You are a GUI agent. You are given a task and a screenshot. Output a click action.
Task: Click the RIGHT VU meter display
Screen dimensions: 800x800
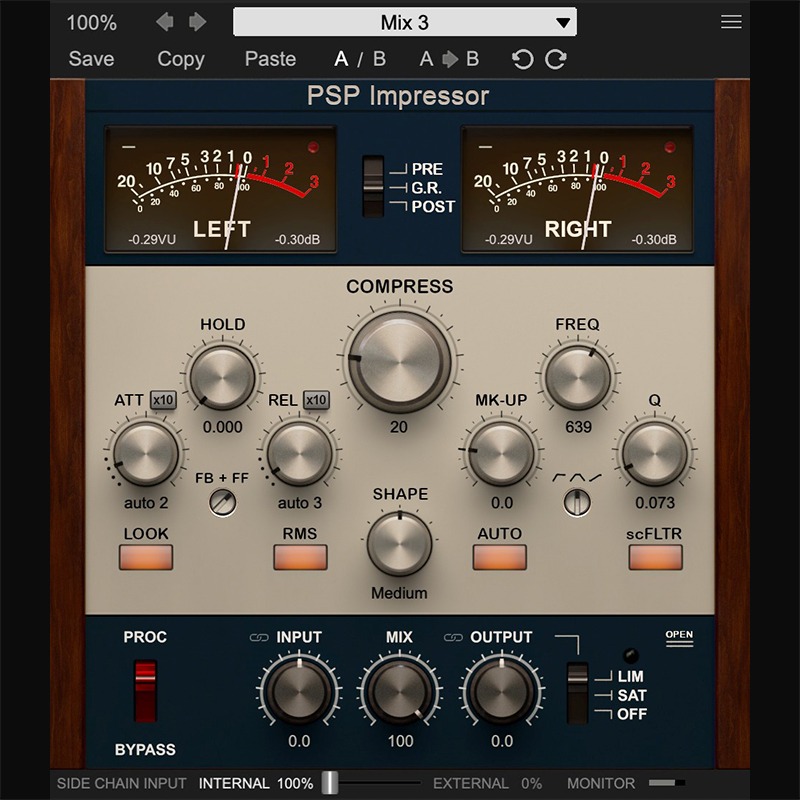tap(577, 189)
